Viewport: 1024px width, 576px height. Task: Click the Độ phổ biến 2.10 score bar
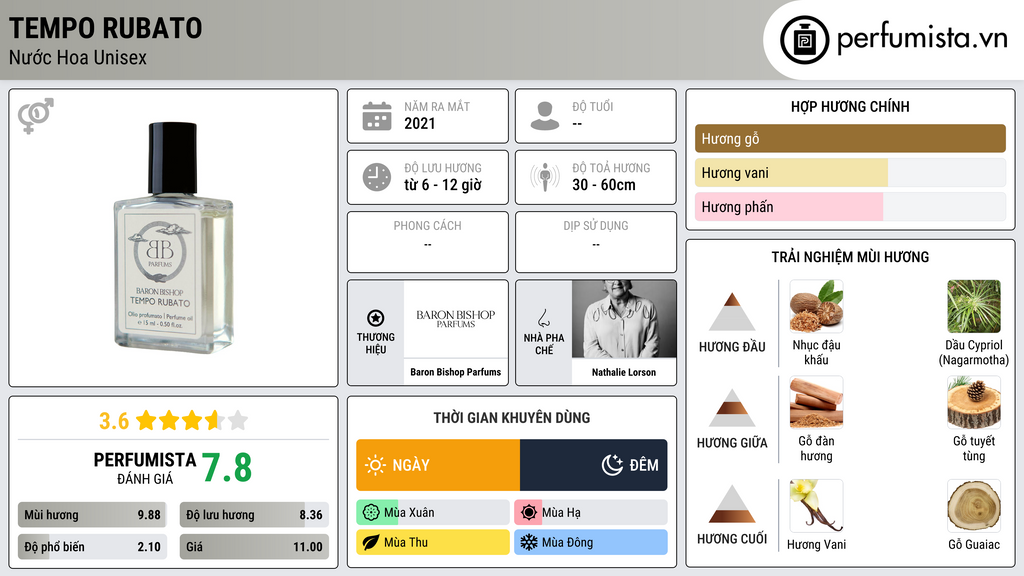tap(92, 547)
